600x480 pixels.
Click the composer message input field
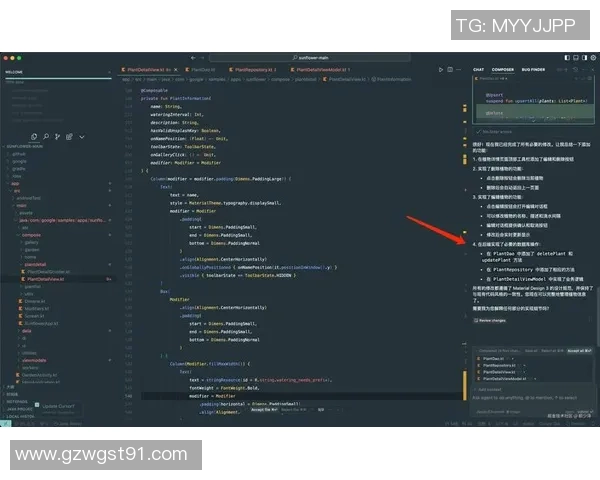[530, 397]
